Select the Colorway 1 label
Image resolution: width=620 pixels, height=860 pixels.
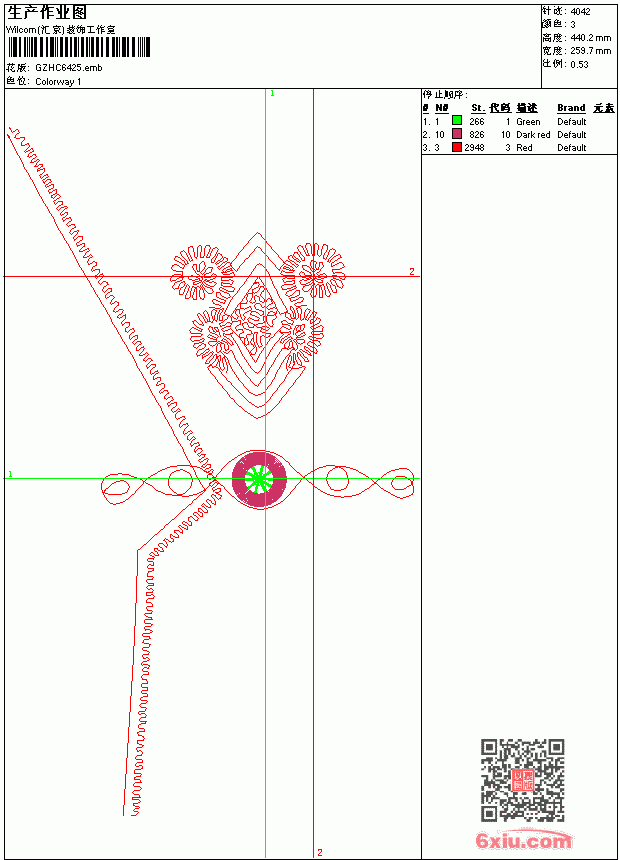coord(58,82)
